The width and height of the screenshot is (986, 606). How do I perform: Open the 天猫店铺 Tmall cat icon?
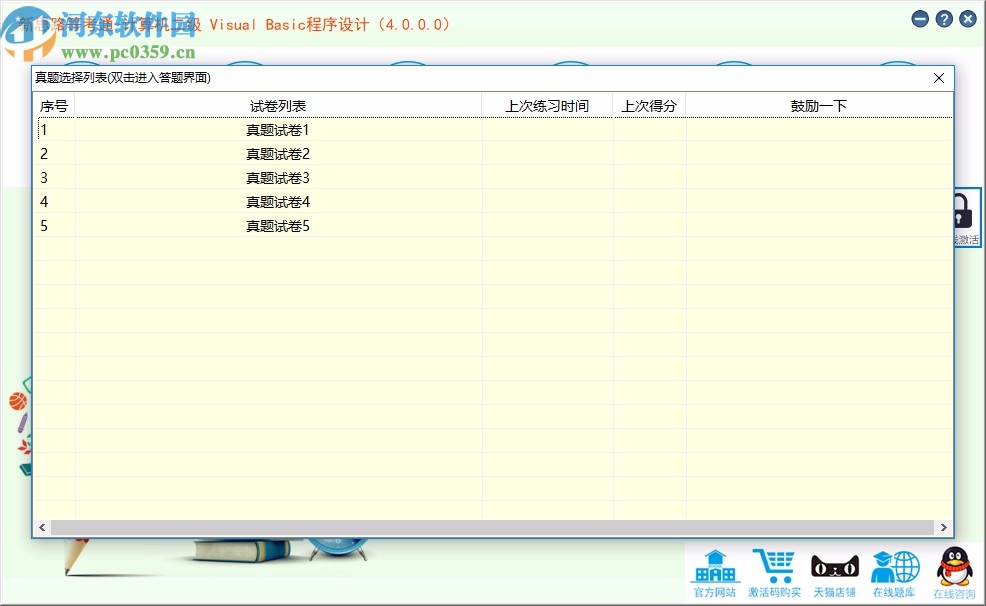coord(835,570)
